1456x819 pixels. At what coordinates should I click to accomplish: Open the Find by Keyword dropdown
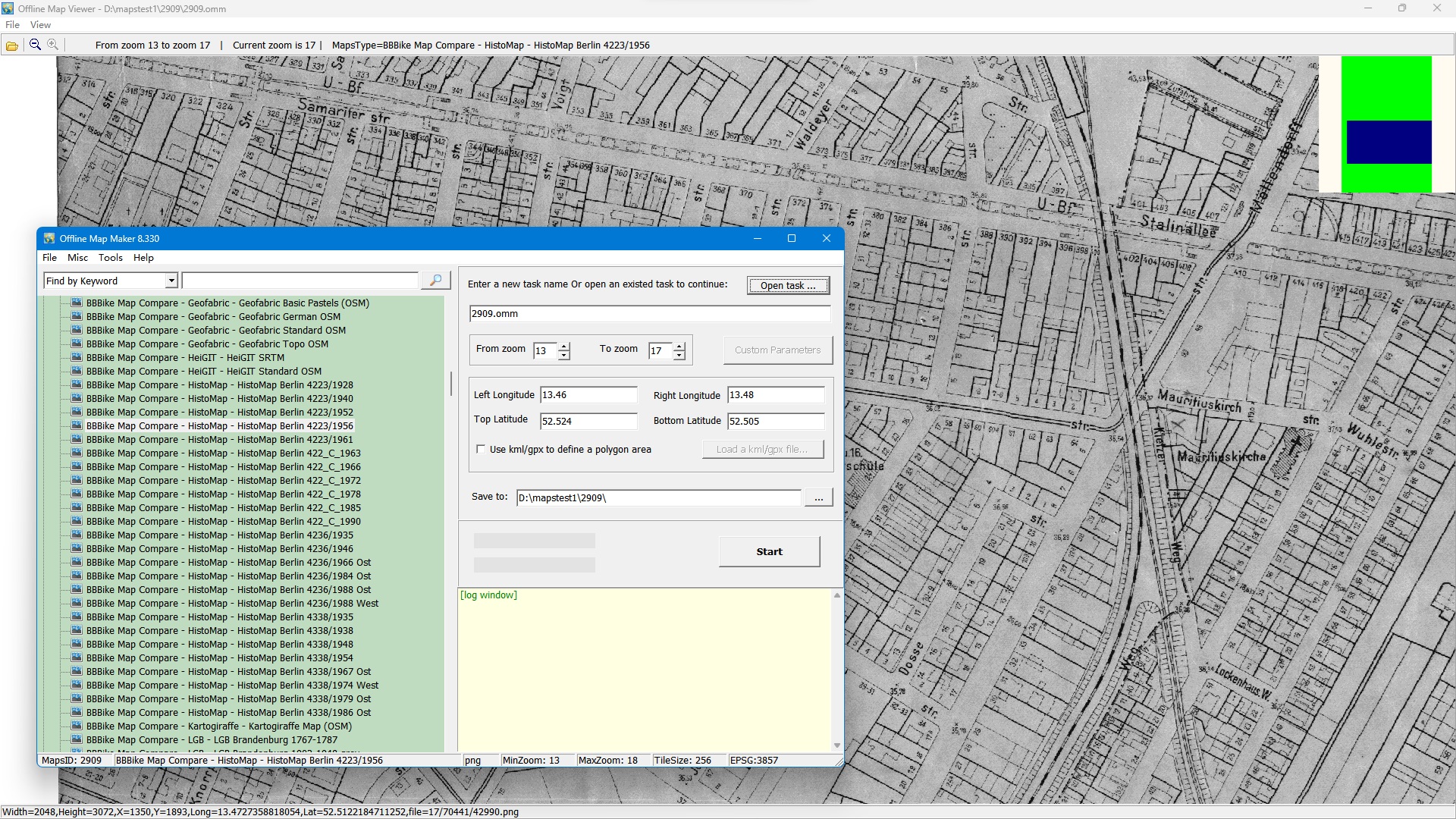171,281
